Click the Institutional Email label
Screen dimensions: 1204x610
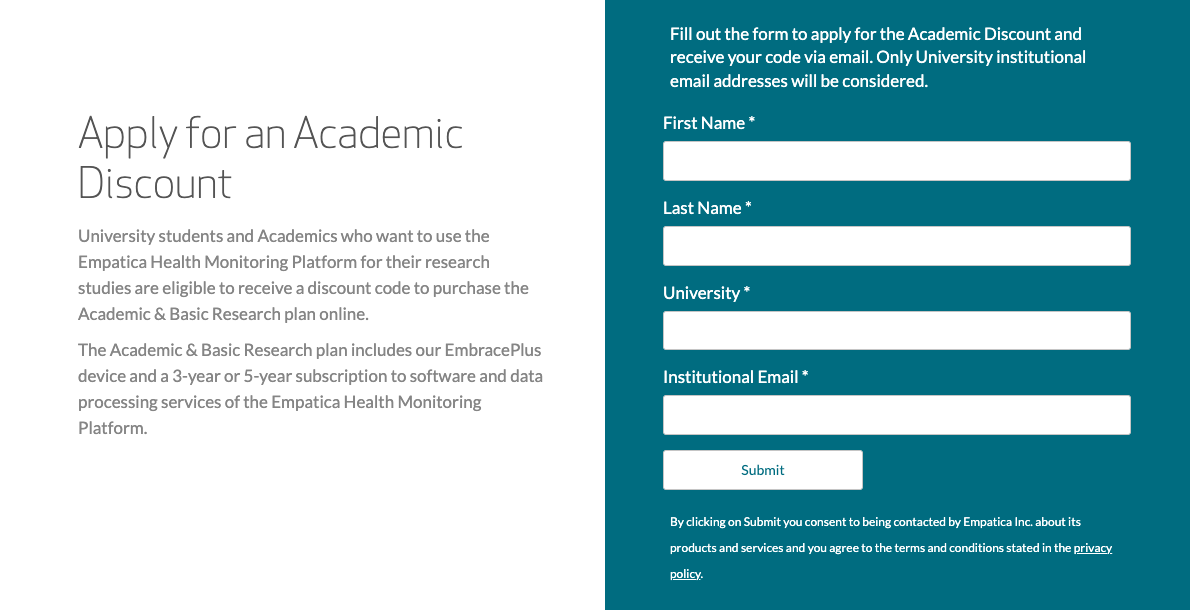[730, 377]
